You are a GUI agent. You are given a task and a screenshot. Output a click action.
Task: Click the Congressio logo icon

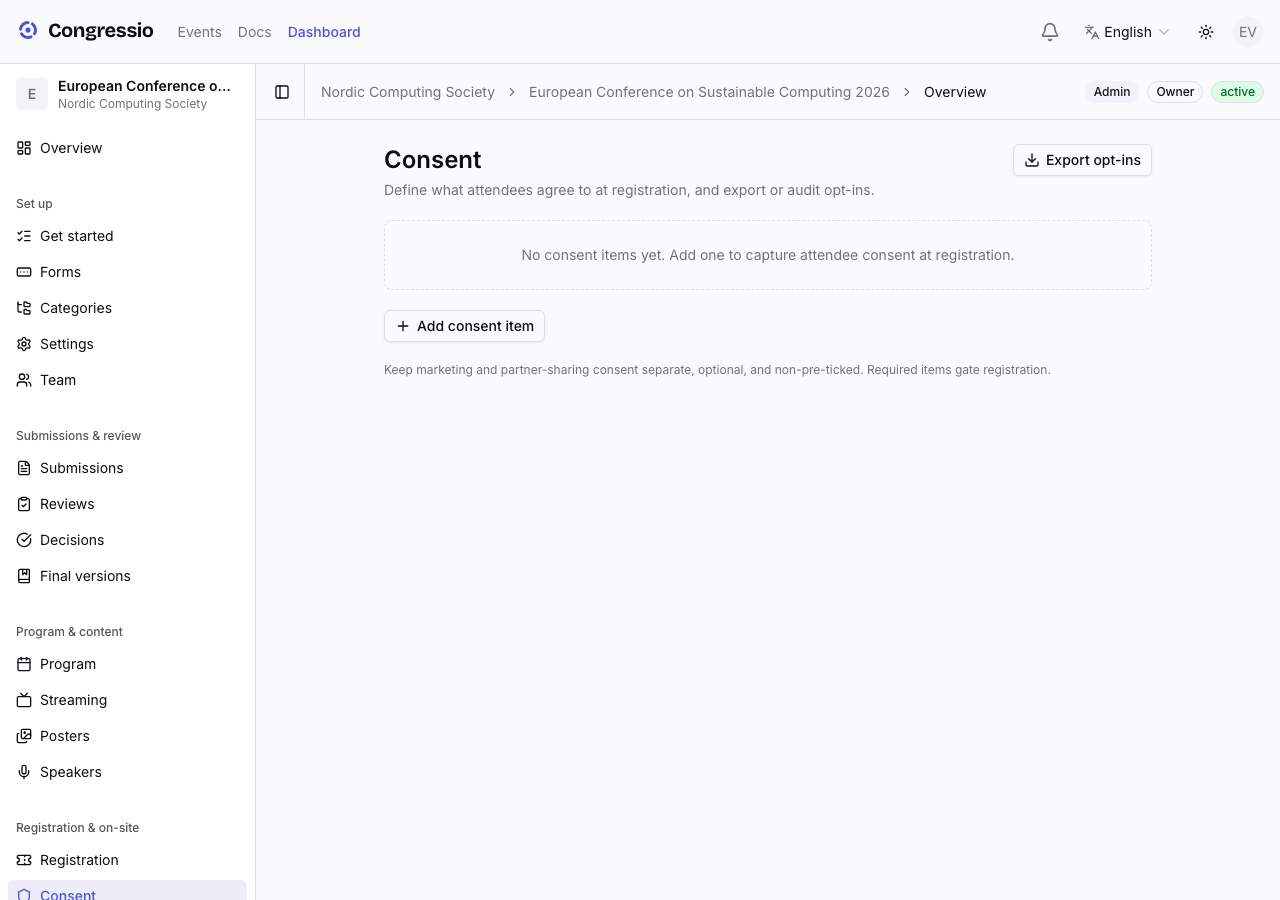[28, 31]
